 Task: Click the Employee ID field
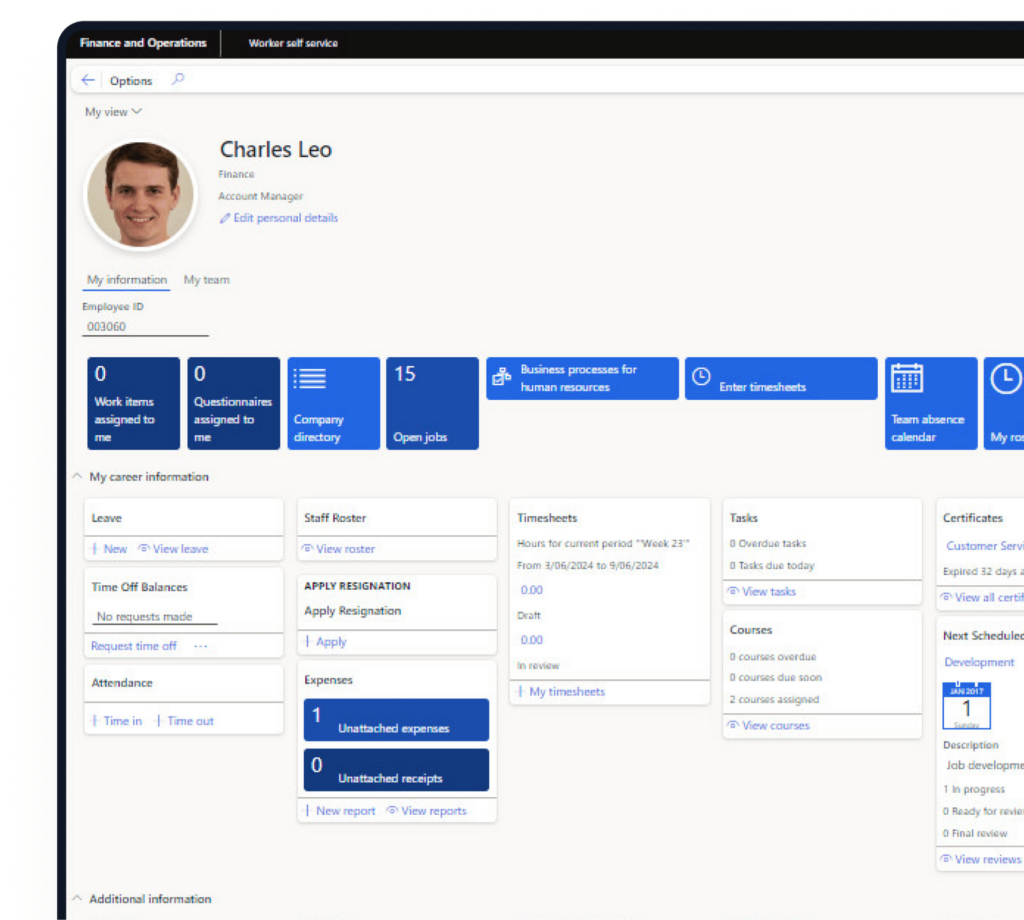(145, 327)
